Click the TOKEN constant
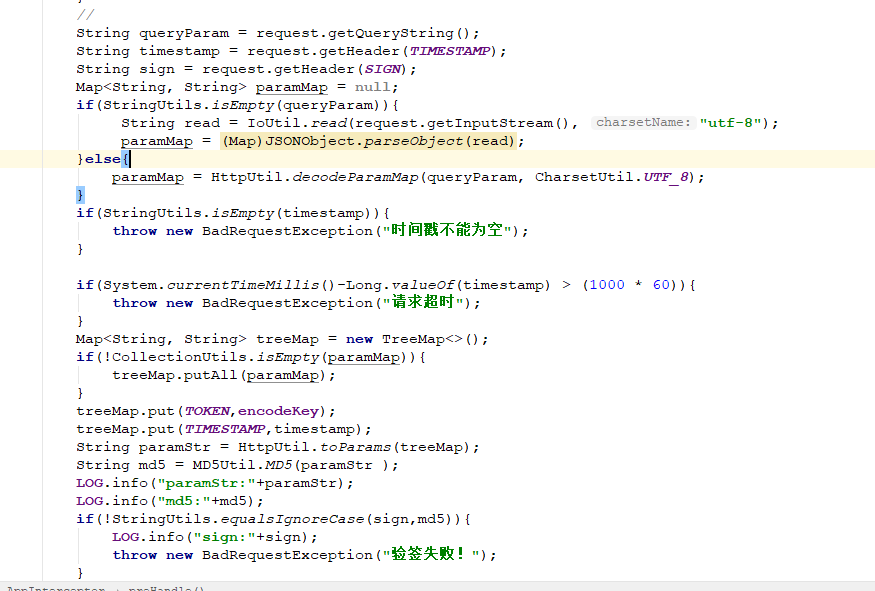The image size is (875, 591). click(207, 411)
